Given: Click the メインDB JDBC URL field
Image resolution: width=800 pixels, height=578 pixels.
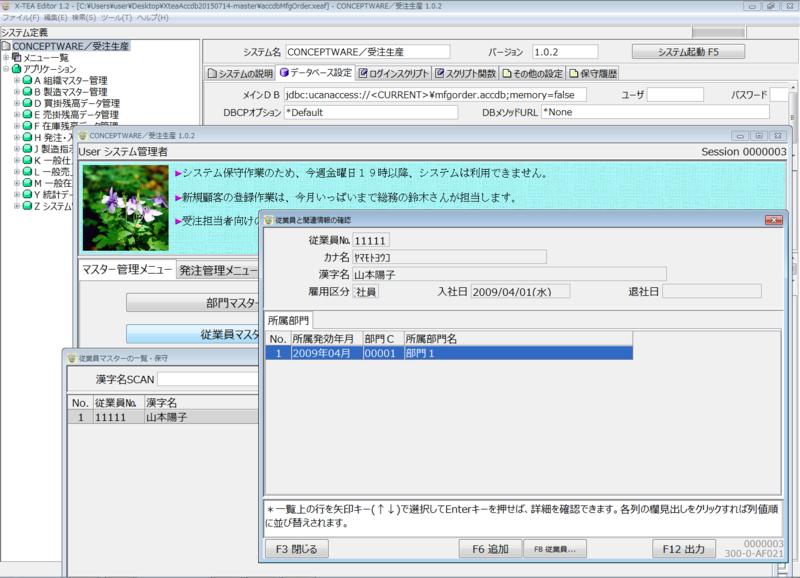Looking at the screenshot, I should 435,95.
